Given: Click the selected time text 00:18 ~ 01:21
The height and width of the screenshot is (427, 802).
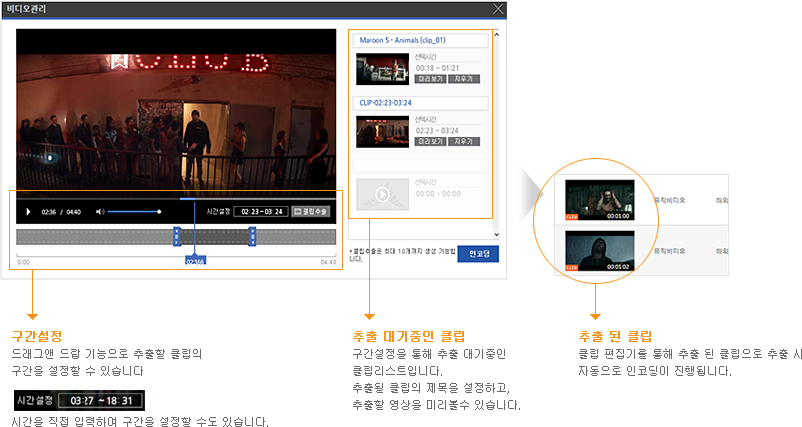Looking at the screenshot, I should [x=437, y=68].
